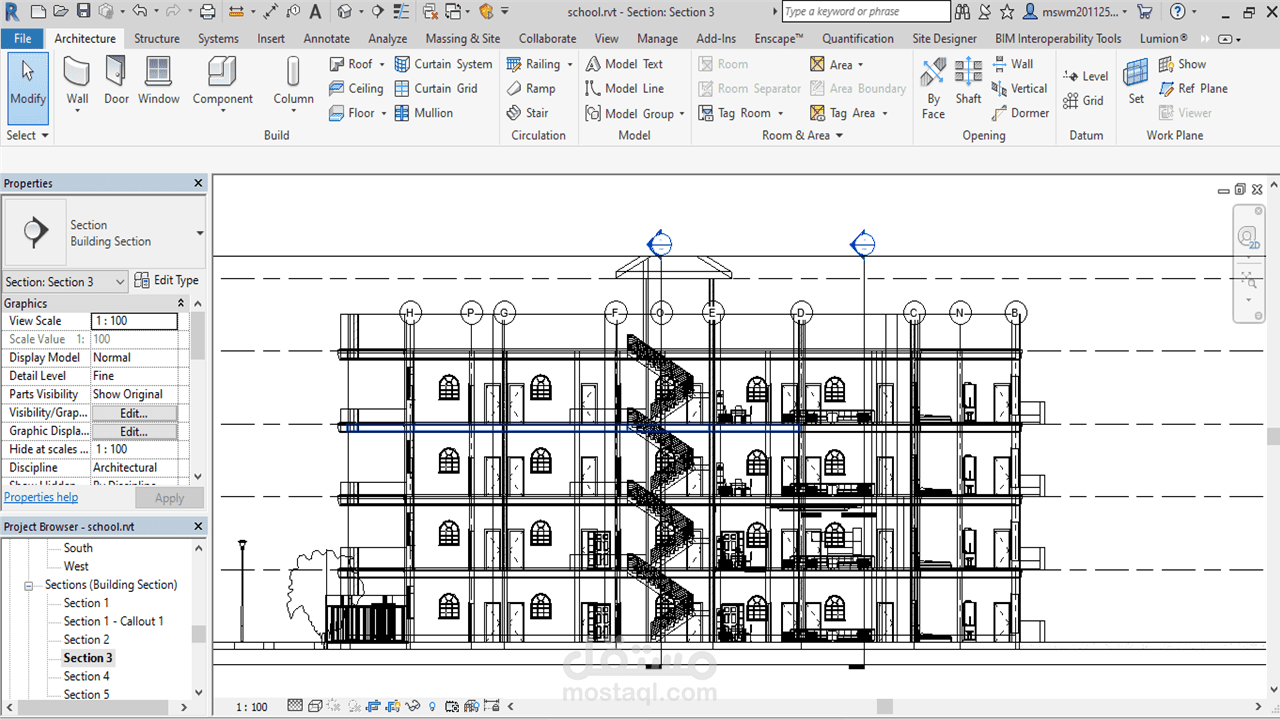Open the Railing dropdown arrow

tap(570, 64)
